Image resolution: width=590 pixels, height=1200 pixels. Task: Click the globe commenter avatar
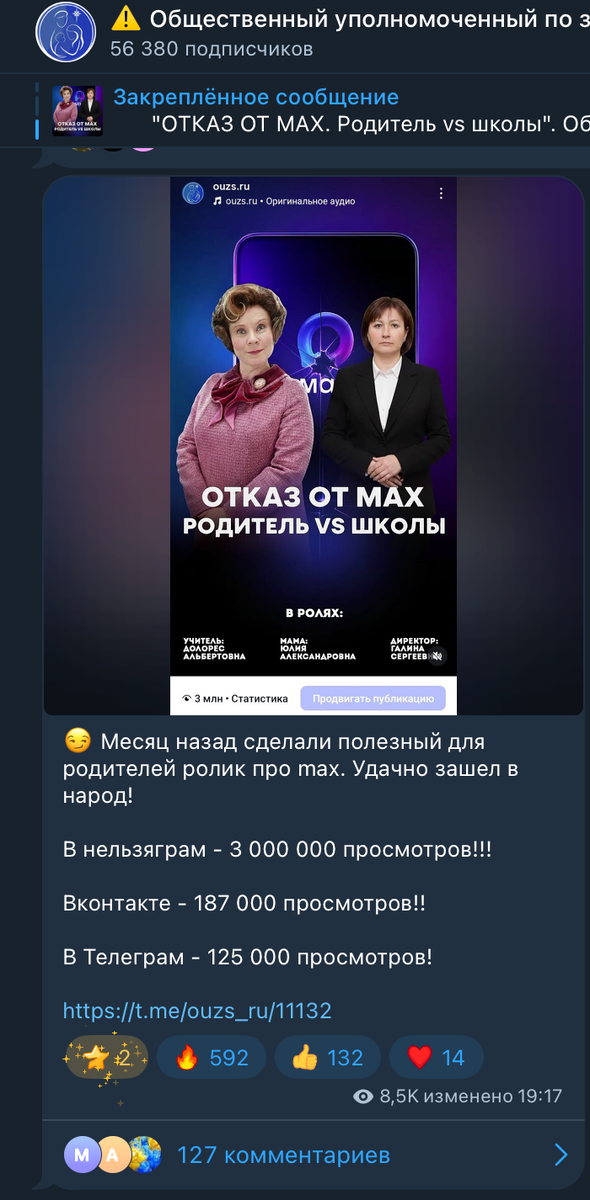(144, 1155)
